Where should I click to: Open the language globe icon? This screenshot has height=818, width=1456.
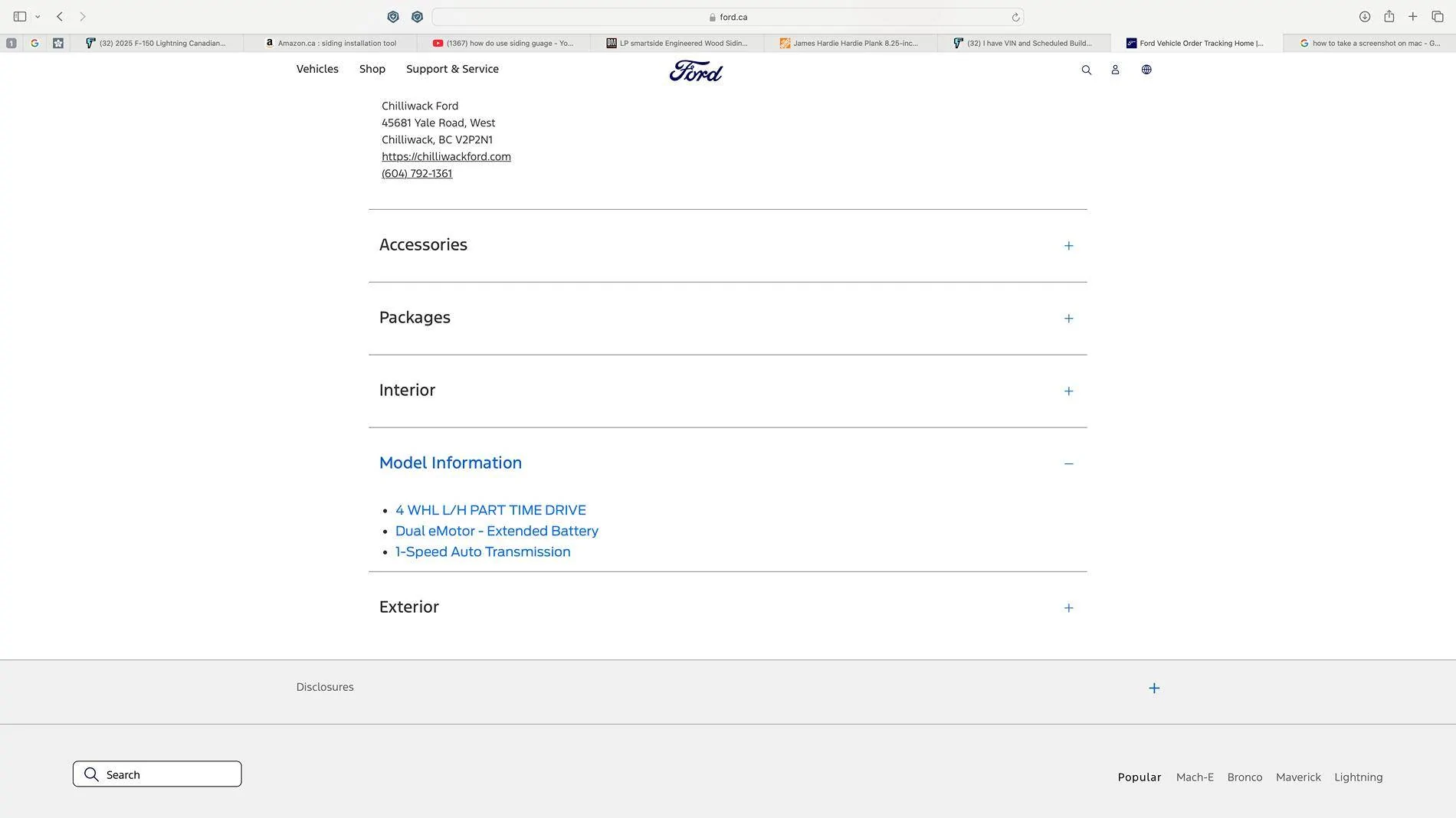tap(1146, 70)
